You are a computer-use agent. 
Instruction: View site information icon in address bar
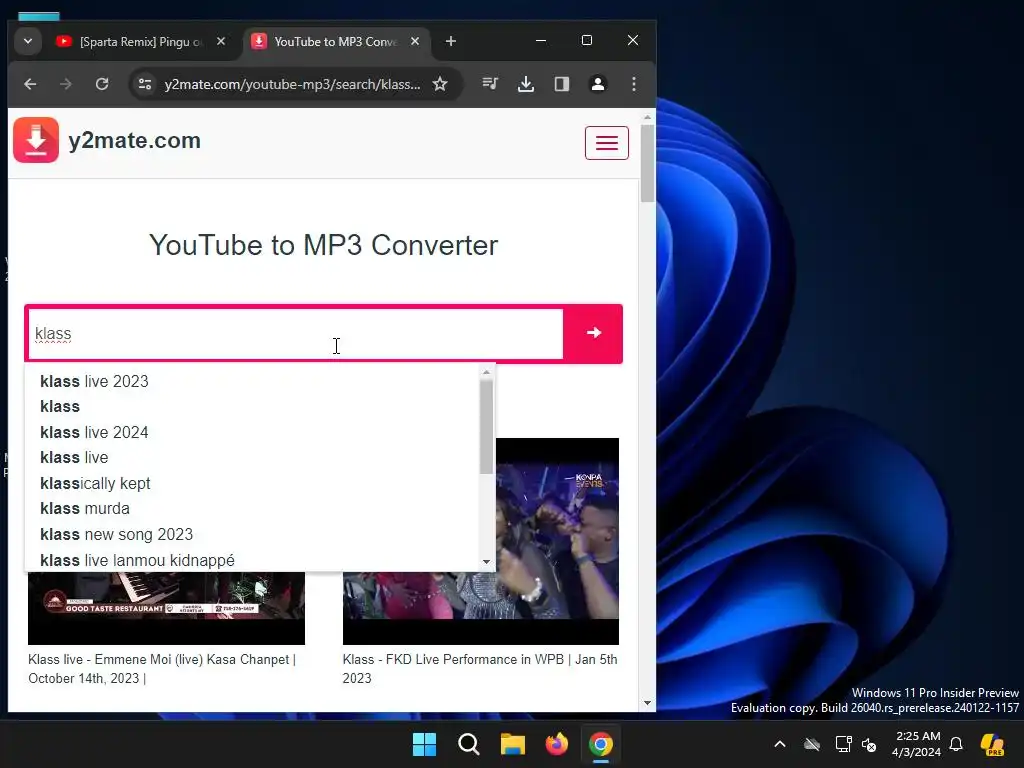pos(145,84)
